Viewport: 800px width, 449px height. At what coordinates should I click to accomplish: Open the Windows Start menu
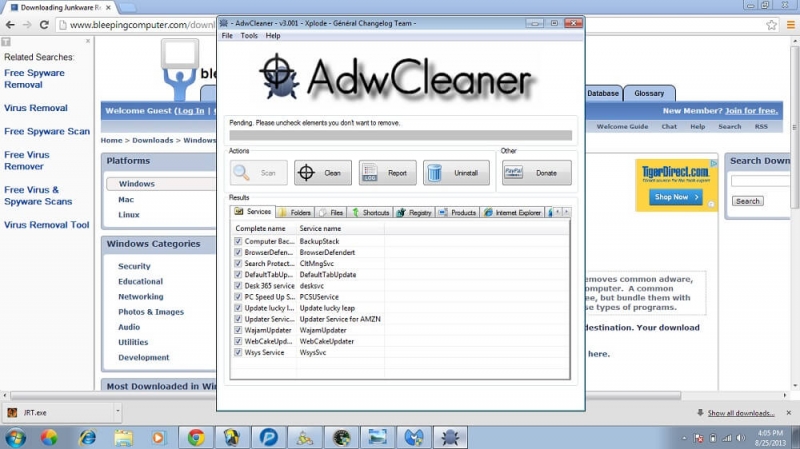[x=15, y=437]
